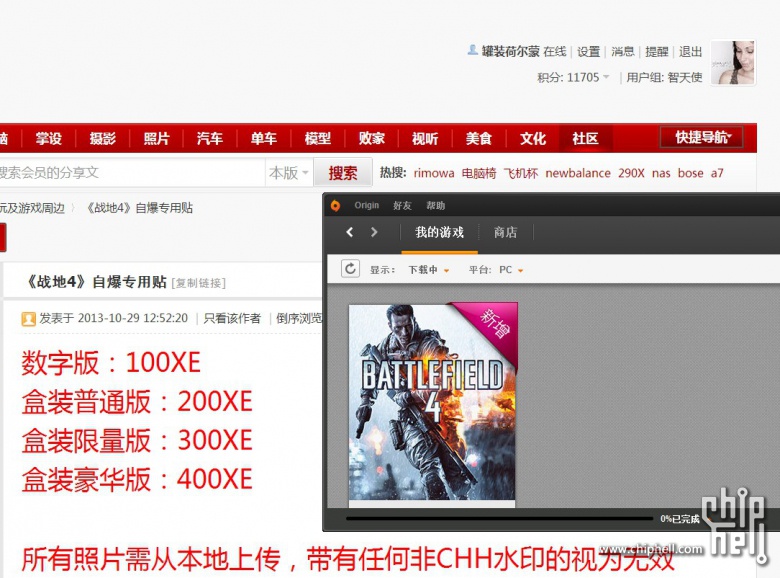
Task: Click into the forum search field
Action: tap(131, 173)
